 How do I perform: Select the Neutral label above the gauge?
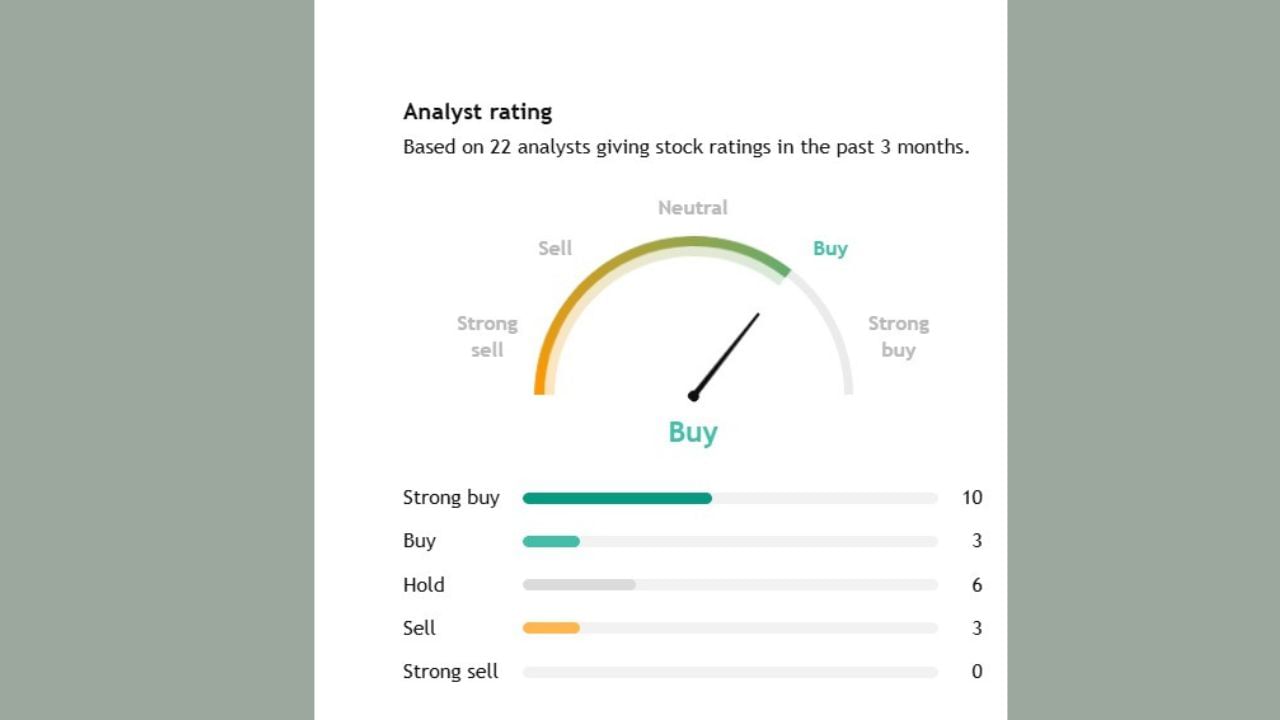692,208
